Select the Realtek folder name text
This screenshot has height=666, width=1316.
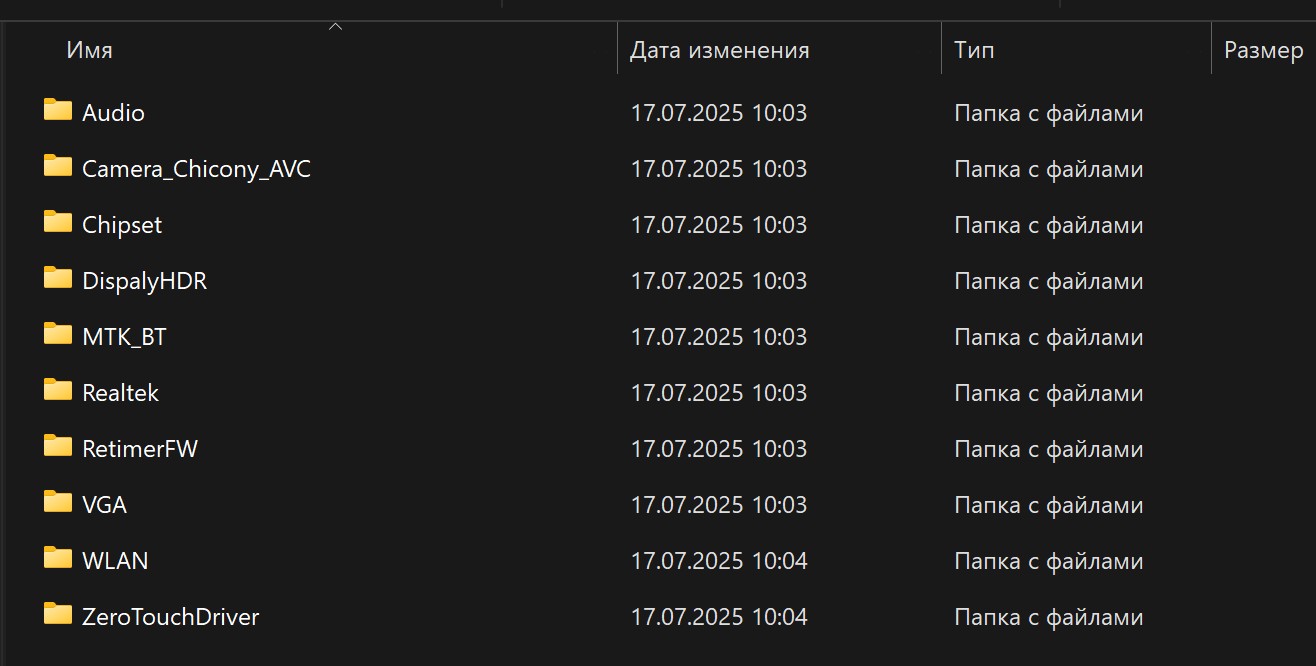pos(120,393)
